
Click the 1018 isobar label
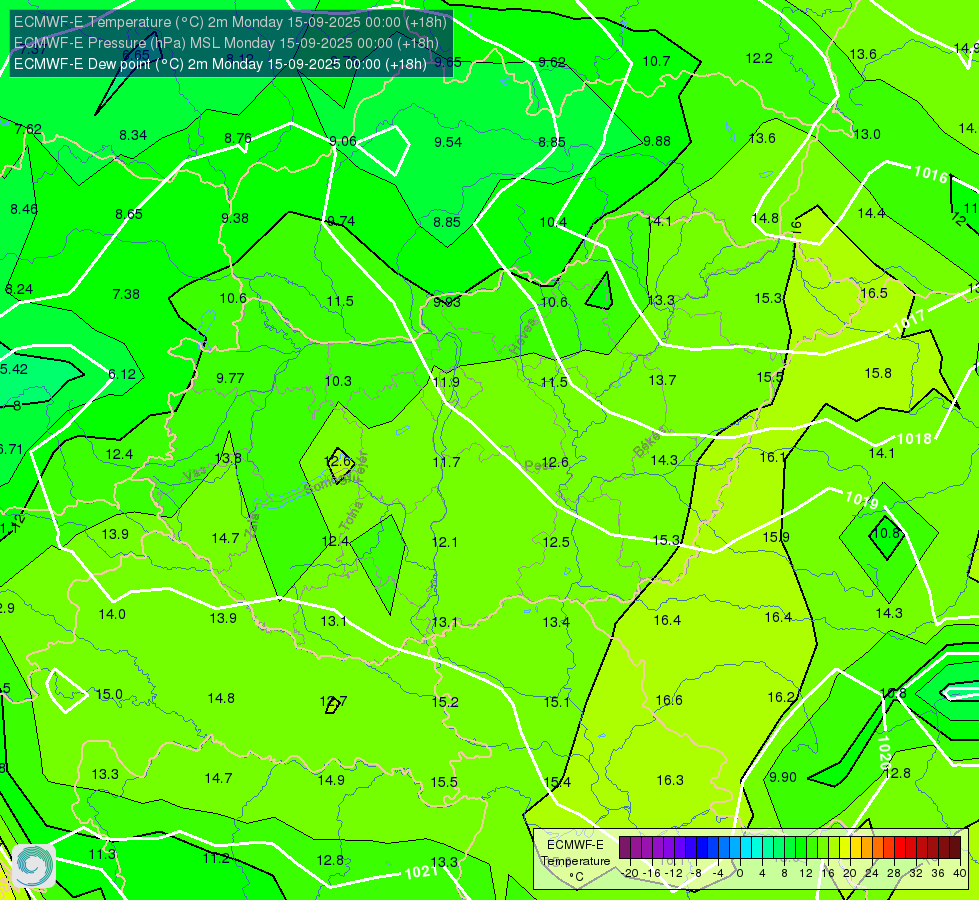pyautogui.click(x=914, y=439)
